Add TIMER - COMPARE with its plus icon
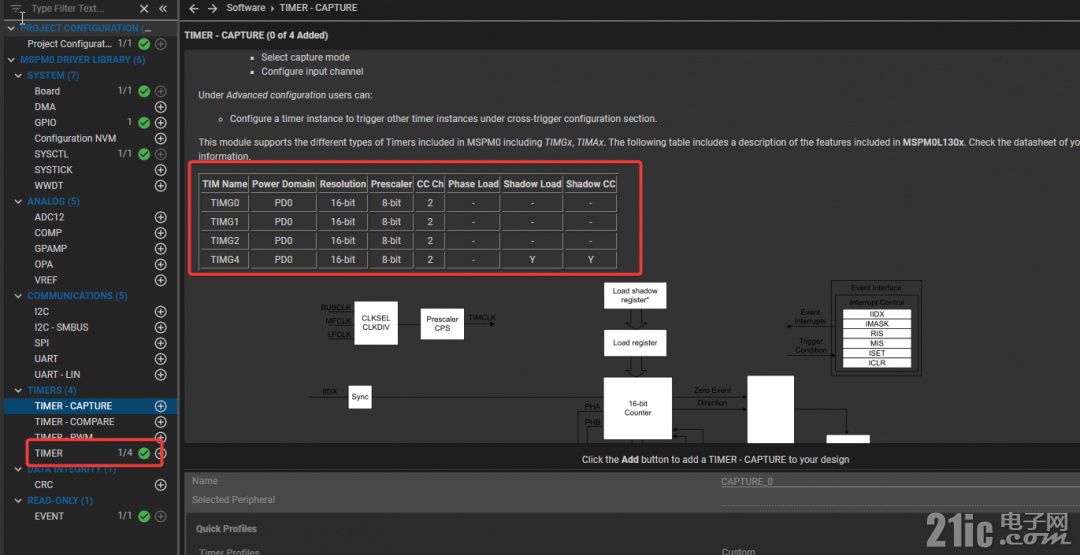The width and height of the screenshot is (1080, 555). click(160, 421)
